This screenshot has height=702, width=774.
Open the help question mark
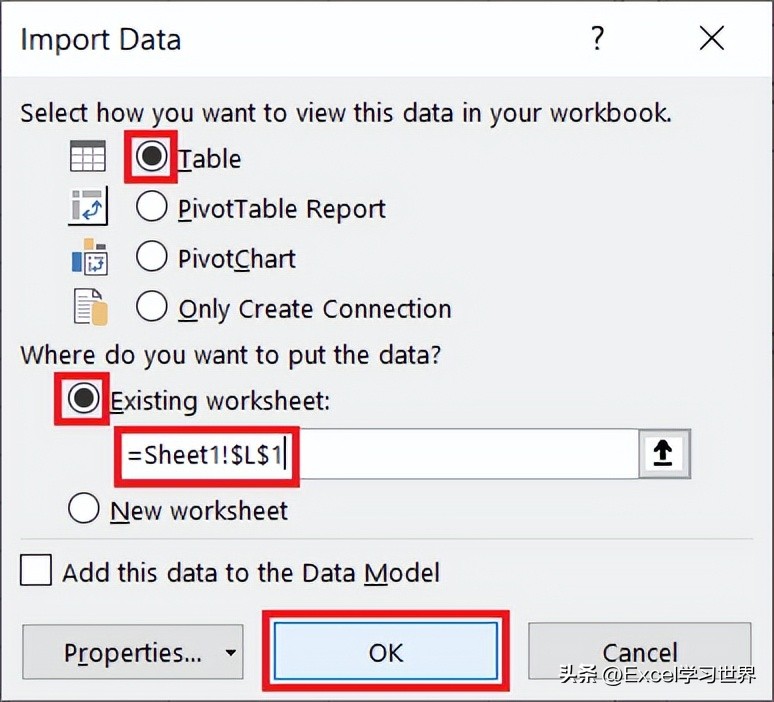click(x=598, y=38)
